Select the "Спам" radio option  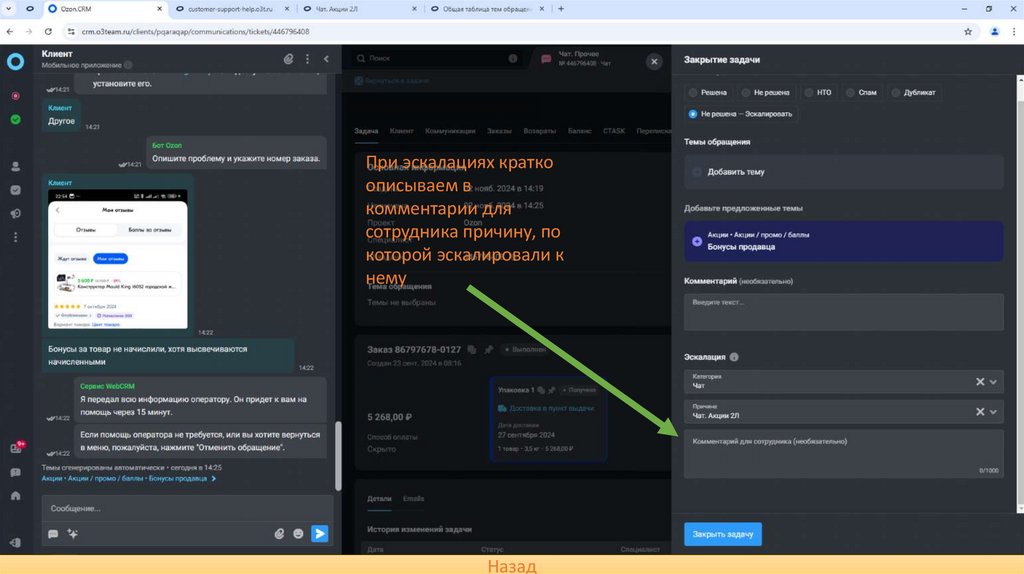click(x=850, y=92)
